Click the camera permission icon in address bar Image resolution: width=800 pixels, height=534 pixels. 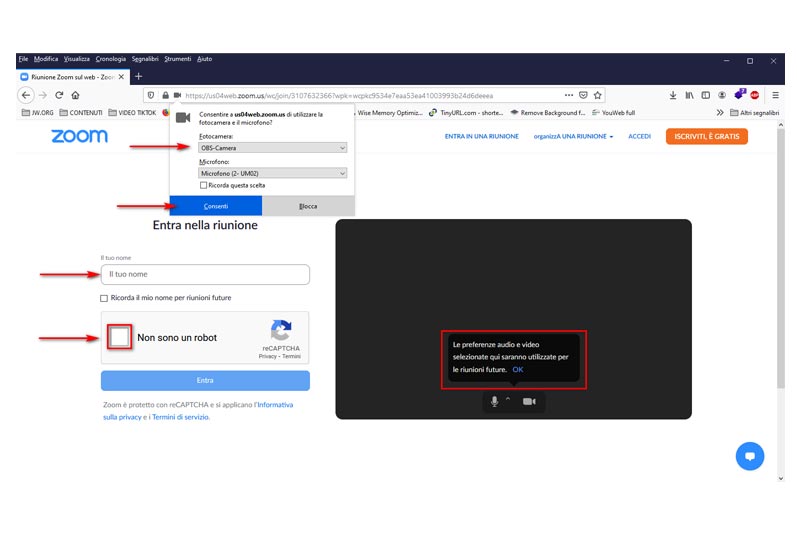click(x=178, y=95)
